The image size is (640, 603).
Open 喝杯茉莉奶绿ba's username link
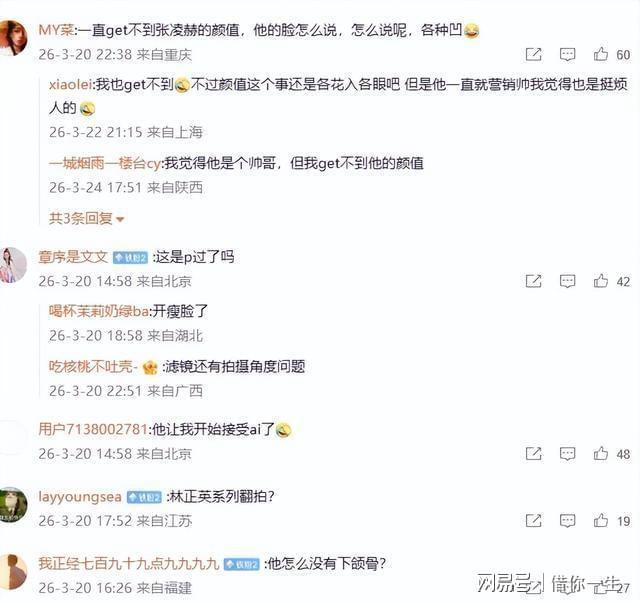click(99, 312)
